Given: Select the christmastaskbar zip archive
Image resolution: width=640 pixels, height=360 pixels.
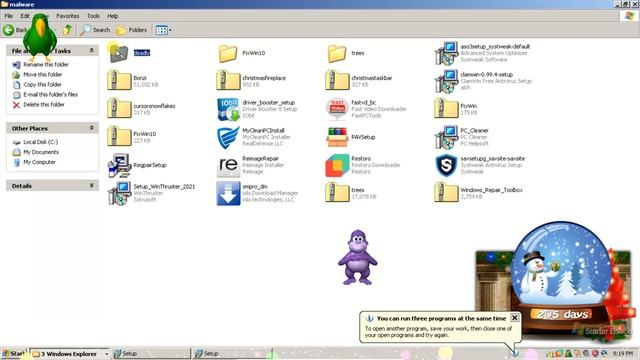Looking at the screenshot, I should [x=337, y=80].
